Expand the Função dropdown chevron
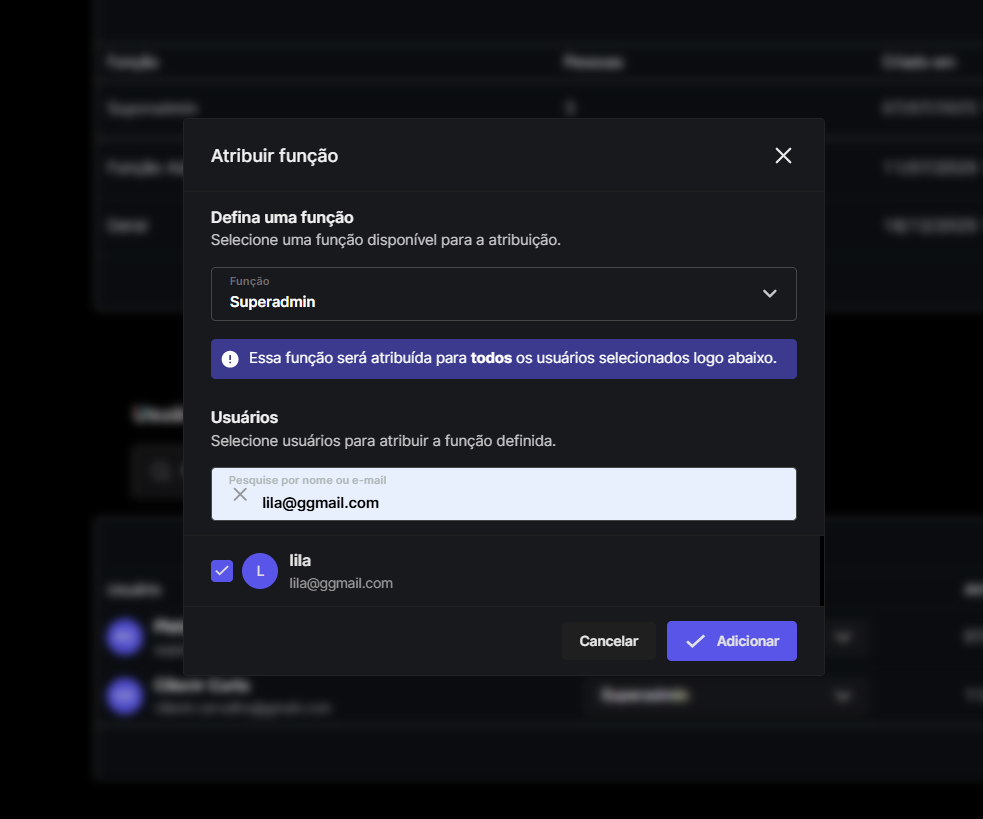Screen dimensions: 983x819 769,293
